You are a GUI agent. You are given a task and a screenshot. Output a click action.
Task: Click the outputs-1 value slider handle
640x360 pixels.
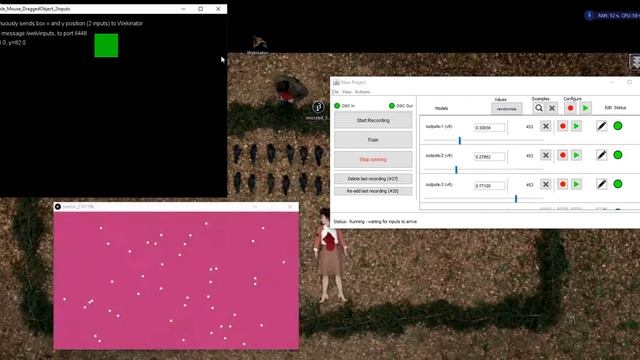pos(460,140)
